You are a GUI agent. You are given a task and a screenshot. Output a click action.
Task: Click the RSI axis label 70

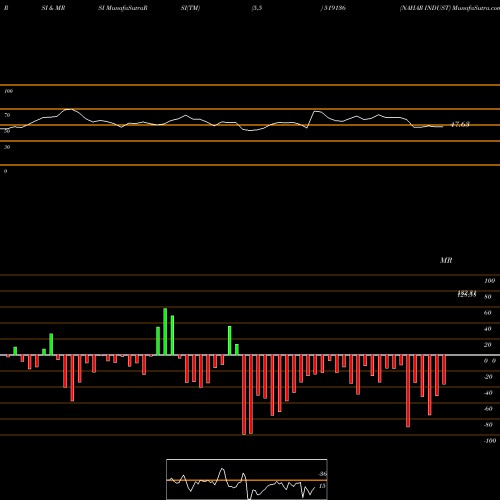pyautogui.click(x=7, y=115)
